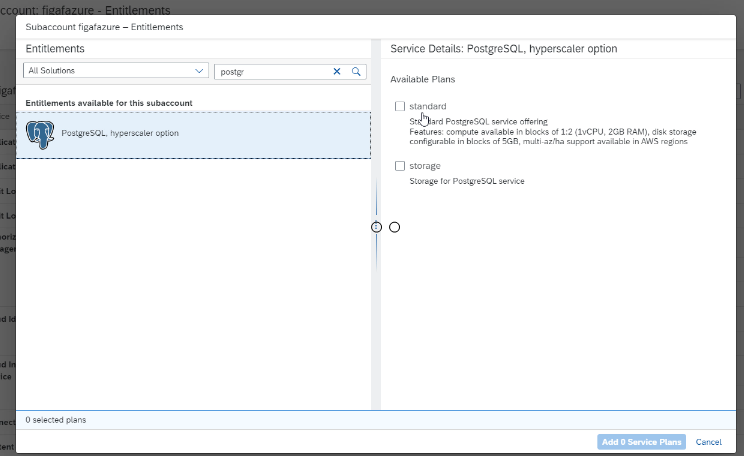The width and height of the screenshot is (744, 456).
Task: Click the storage plan label
Action: pyautogui.click(x=425, y=166)
